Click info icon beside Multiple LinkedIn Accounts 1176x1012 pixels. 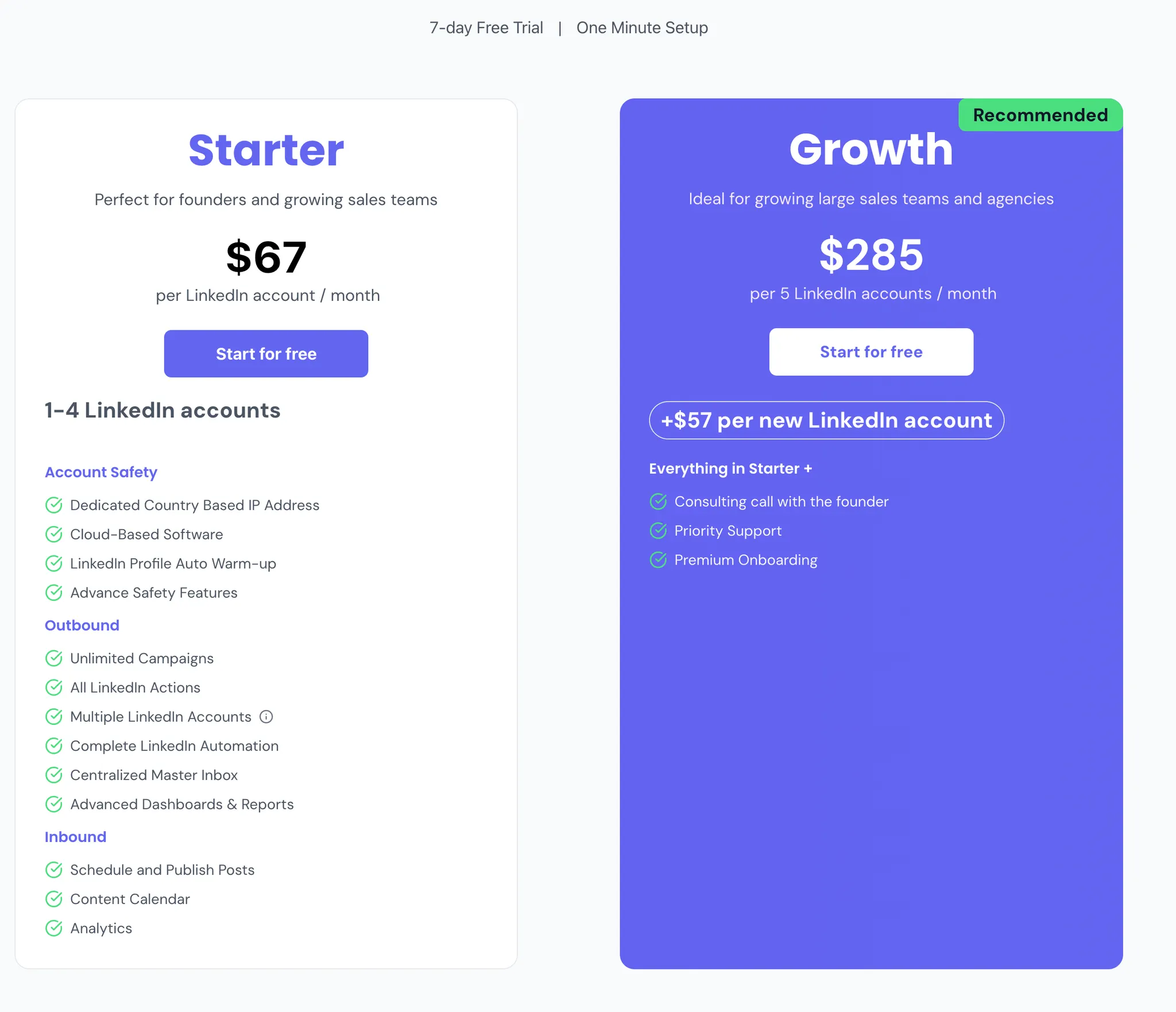266,717
